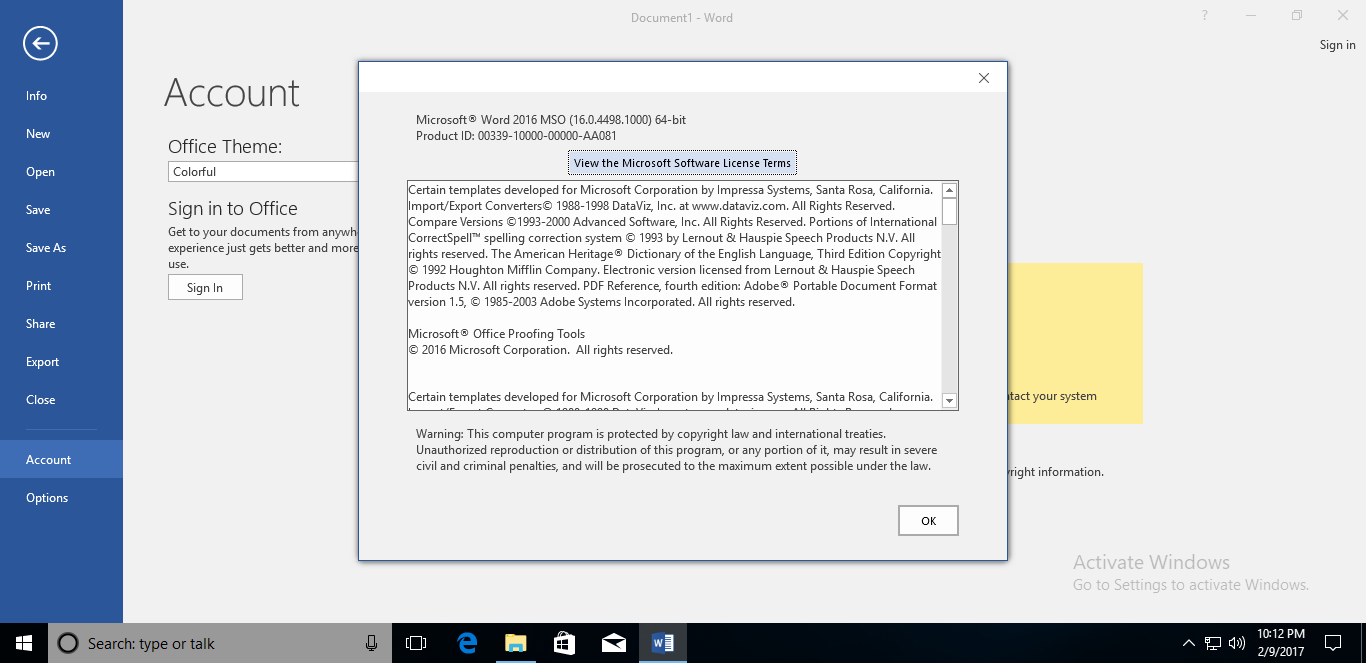Launch Microsoft Edge from the taskbar

pos(466,643)
